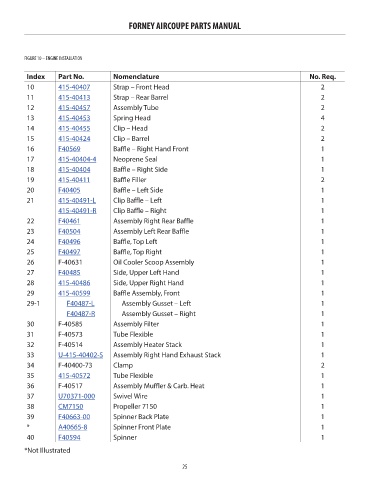
Task: Click the Forney Aircoupe Parts Manual title
Action: click(185, 26)
